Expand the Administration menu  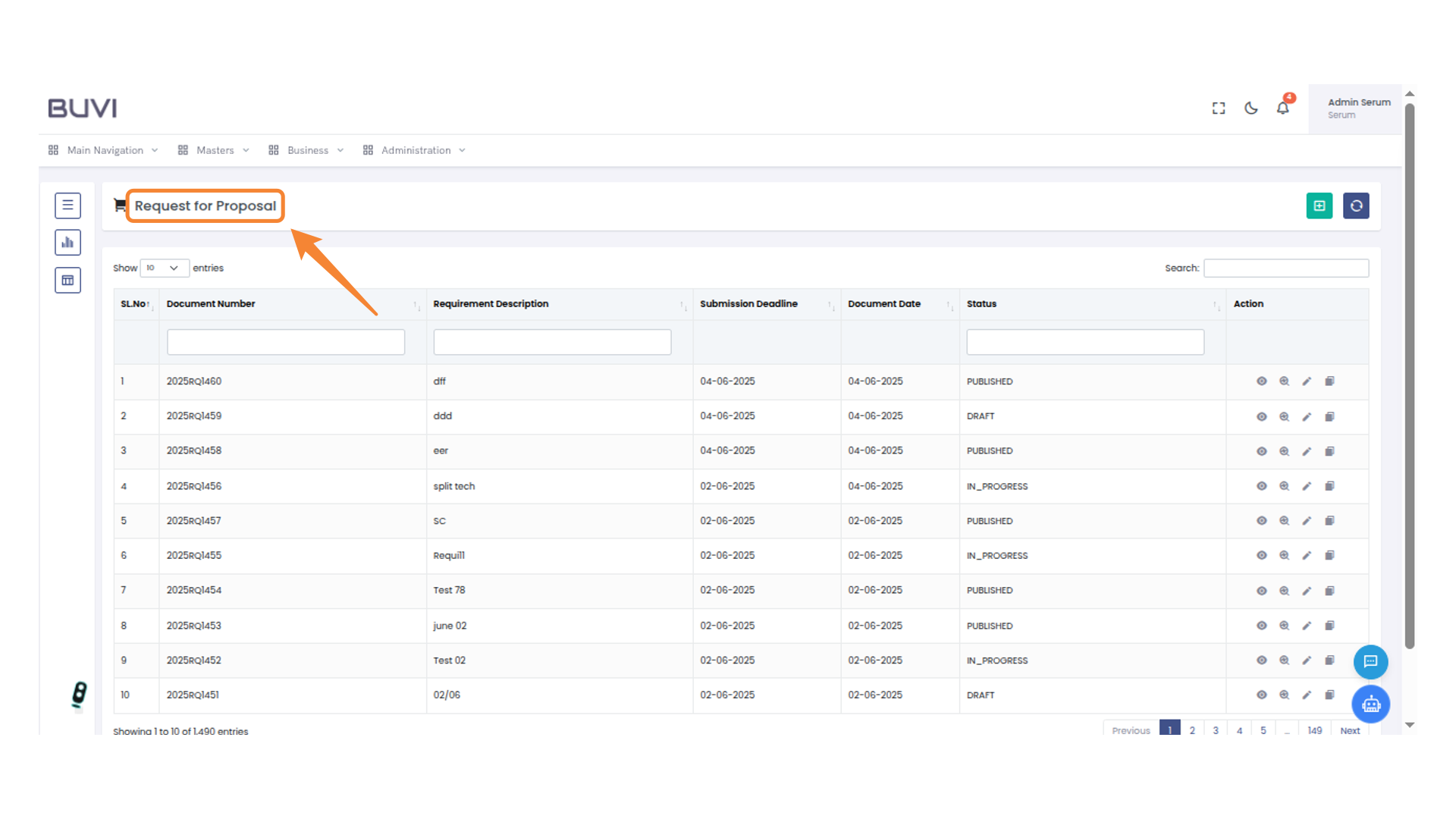(x=415, y=150)
